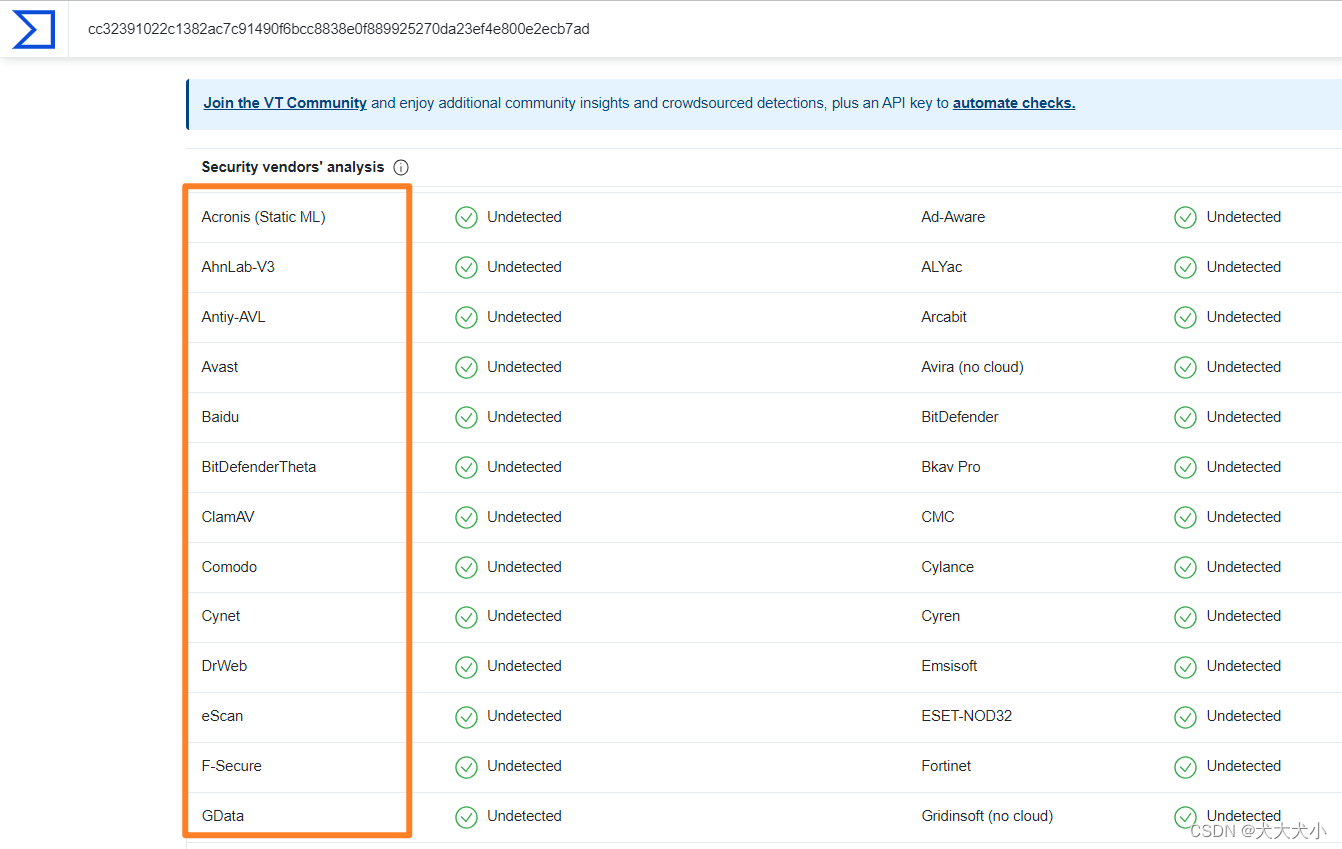Follow the automate checks link
The image size is (1342, 849).
(x=1014, y=103)
